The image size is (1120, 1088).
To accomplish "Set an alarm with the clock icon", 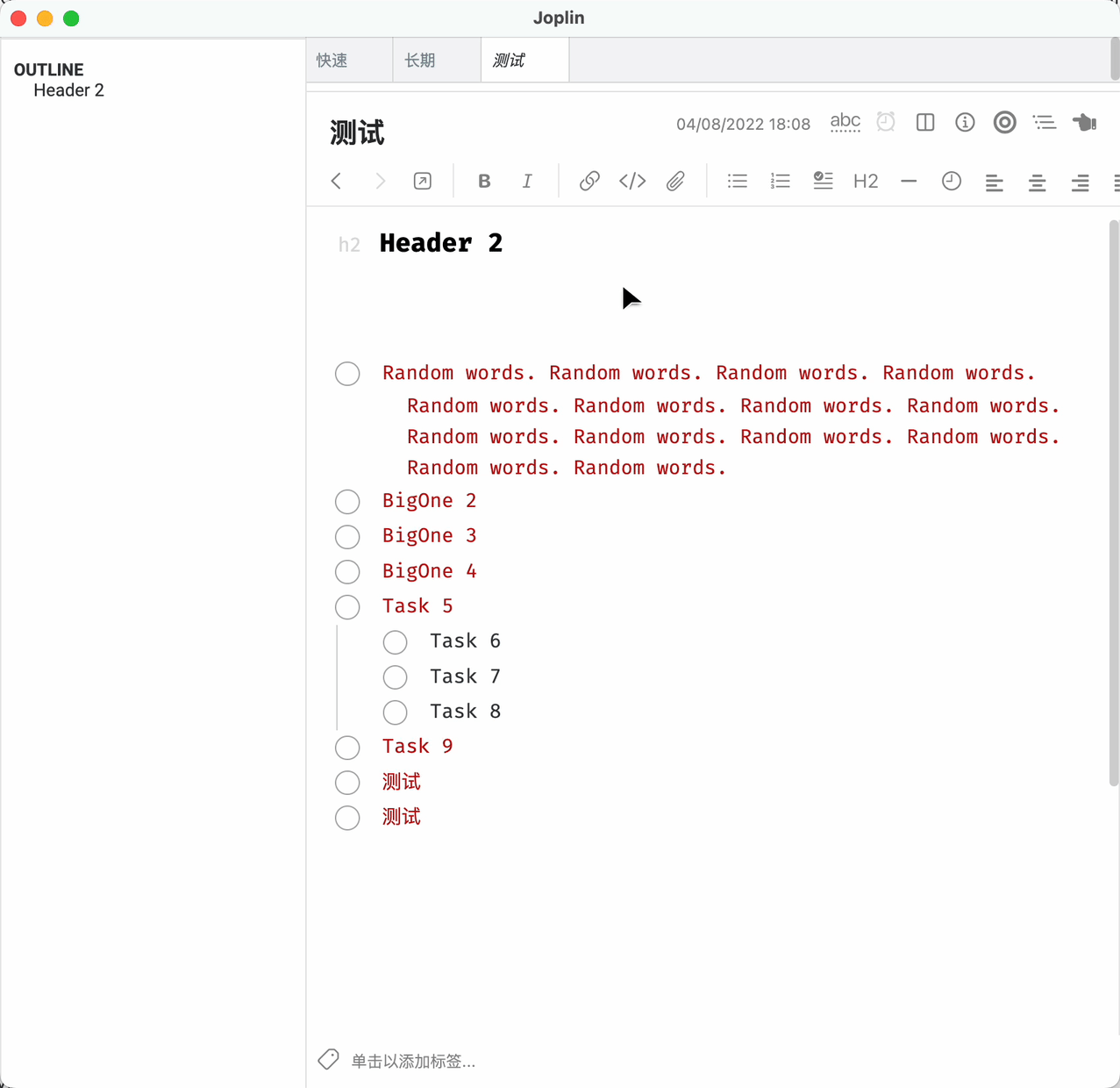I will point(886,122).
